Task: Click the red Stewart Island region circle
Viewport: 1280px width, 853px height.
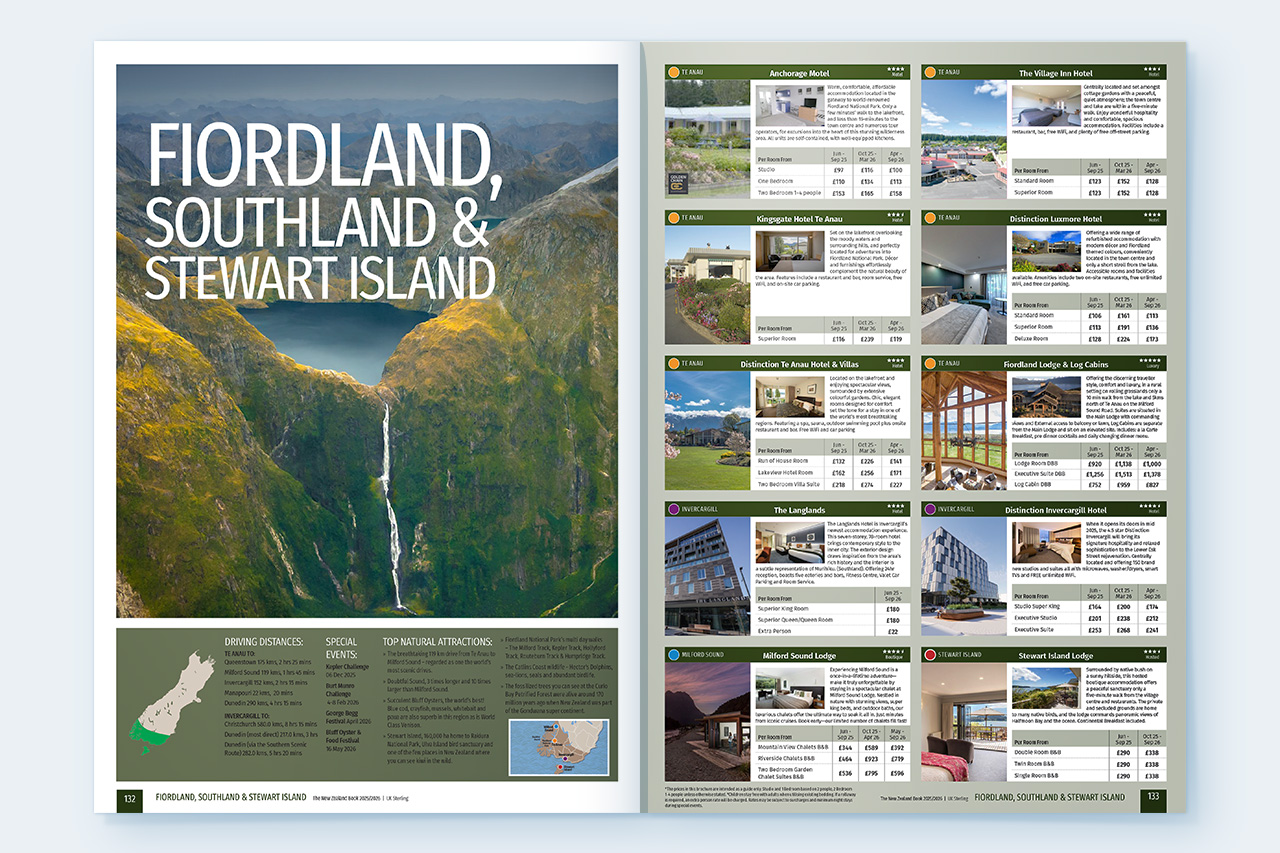Action: click(930, 655)
